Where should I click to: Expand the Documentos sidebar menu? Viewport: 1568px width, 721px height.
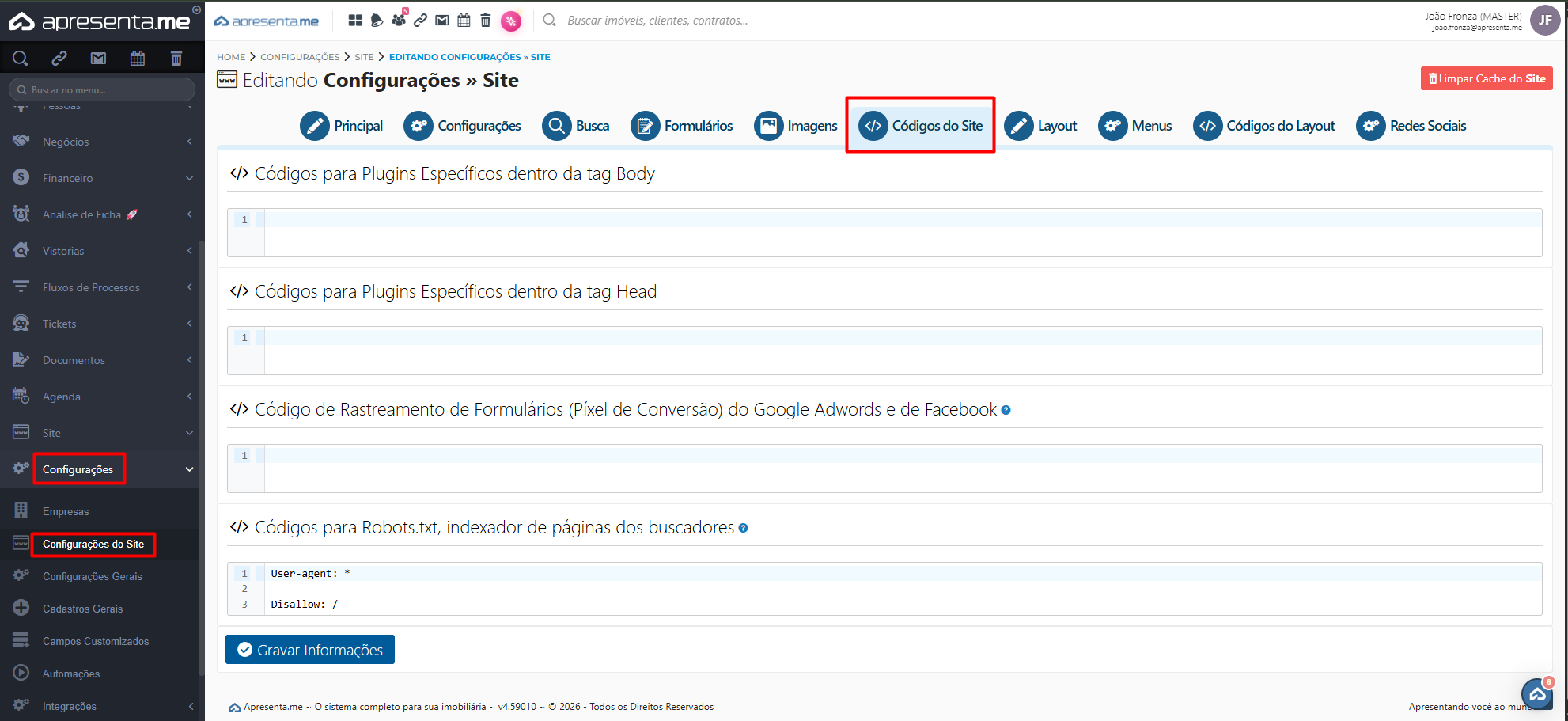pos(102,360)
